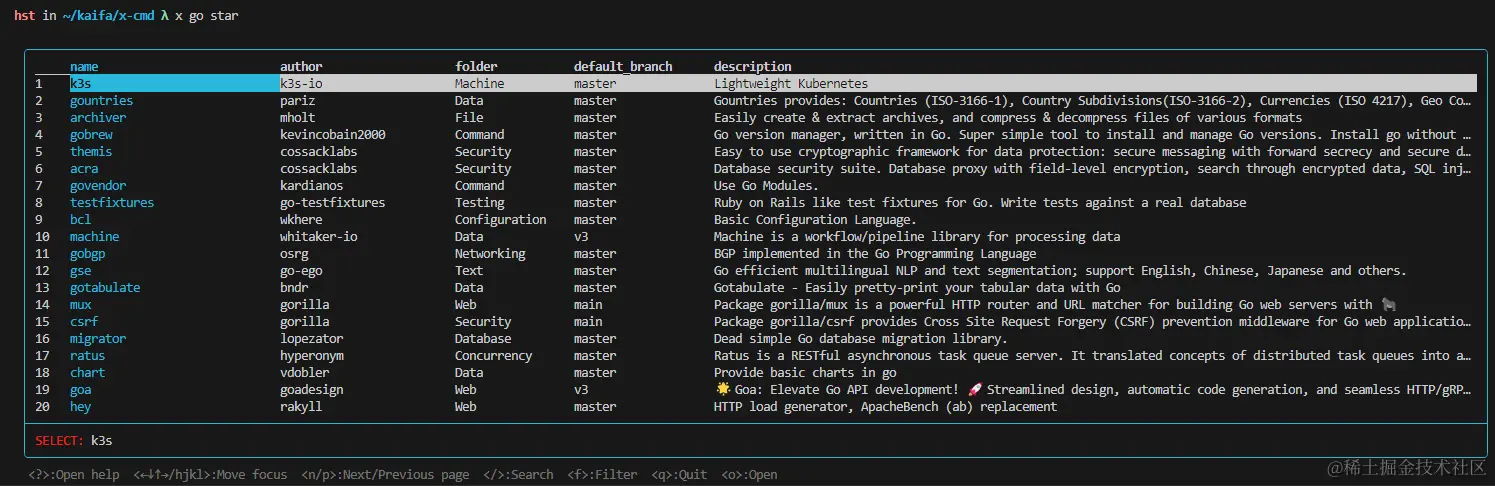This screenshot has height=486, width=1495.
Task: Select the hey repository name
Action: click(81, 407)
